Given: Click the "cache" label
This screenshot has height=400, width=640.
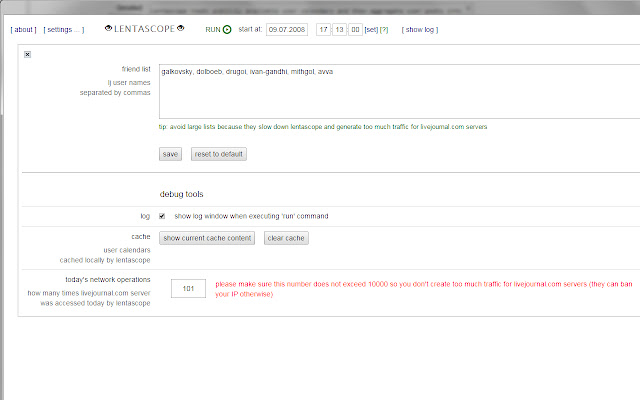Looking at the screenshot, I should (x=141, y=237).
